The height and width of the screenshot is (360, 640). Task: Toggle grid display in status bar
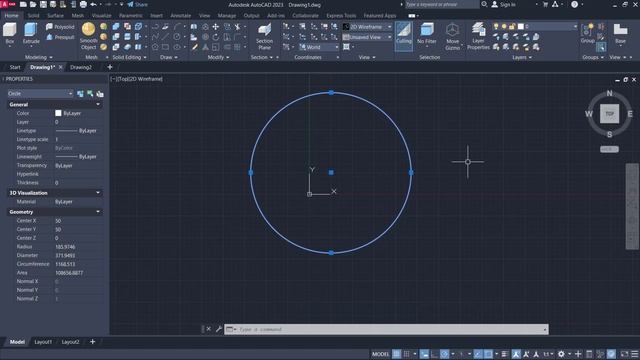click(x=396, y=354)
